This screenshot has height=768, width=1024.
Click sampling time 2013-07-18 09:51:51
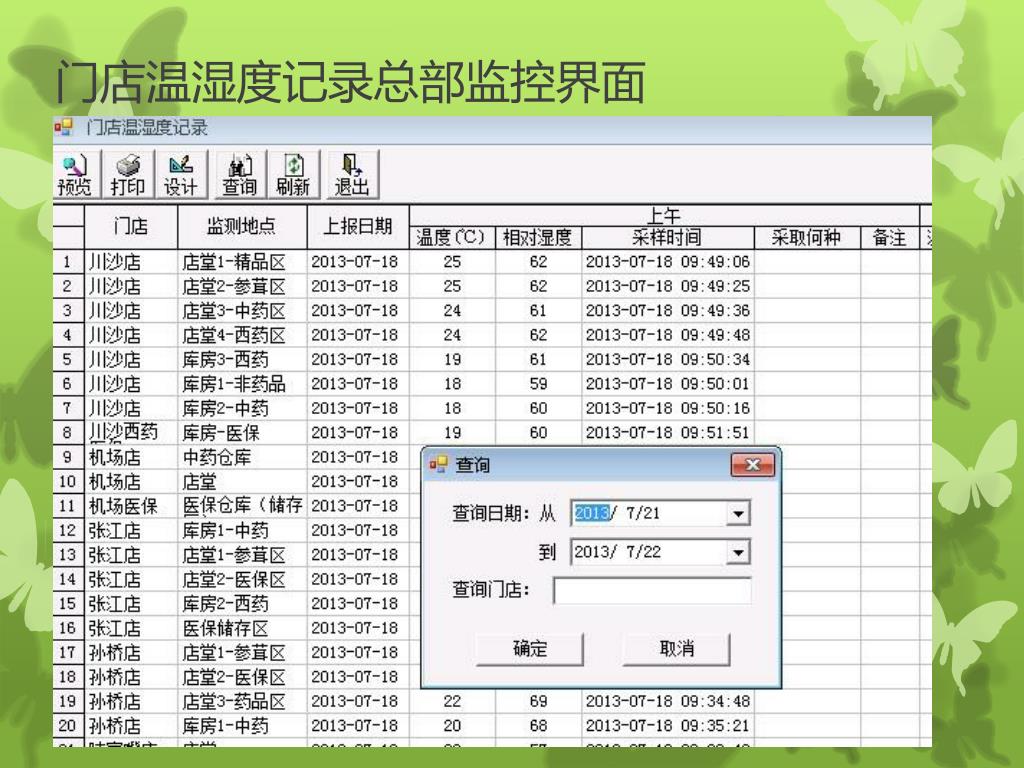click(x=667, y=432)
